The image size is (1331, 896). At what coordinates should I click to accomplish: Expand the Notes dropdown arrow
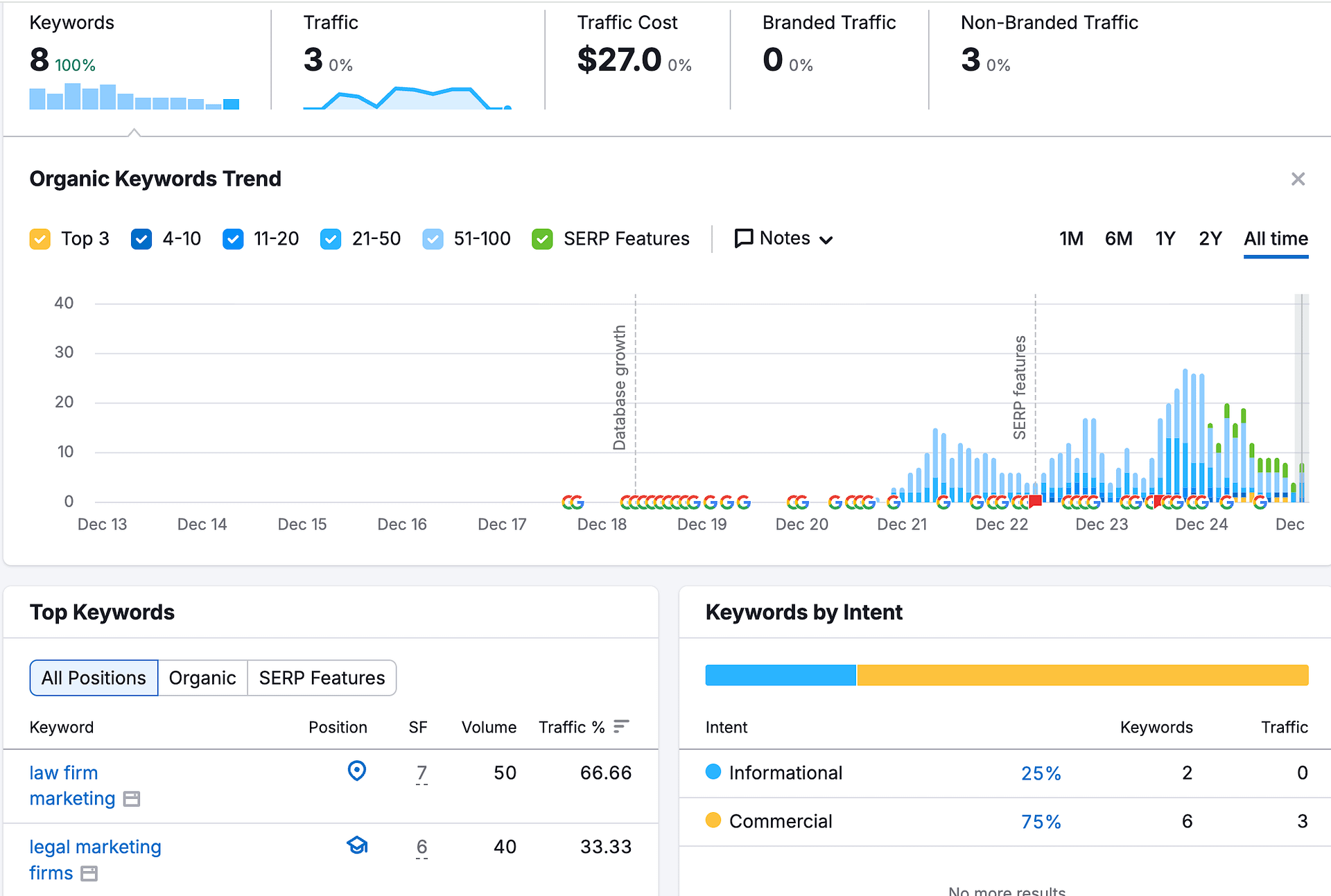[826, 240]
